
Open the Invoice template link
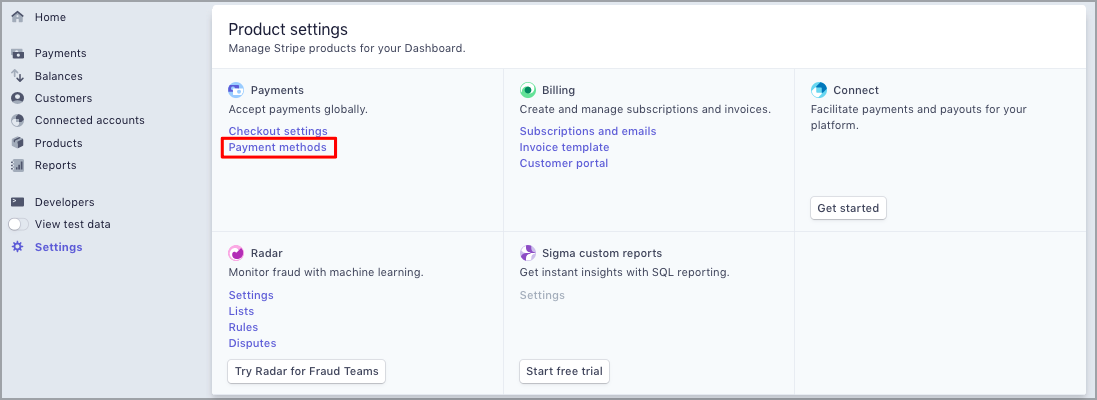(565, 147)
